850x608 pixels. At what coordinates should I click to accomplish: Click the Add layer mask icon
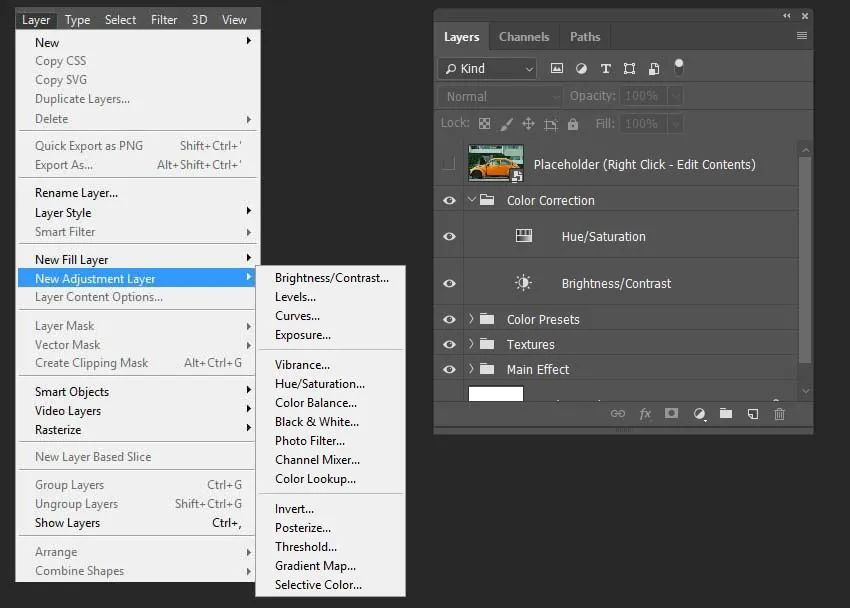(x=672, y=413)
